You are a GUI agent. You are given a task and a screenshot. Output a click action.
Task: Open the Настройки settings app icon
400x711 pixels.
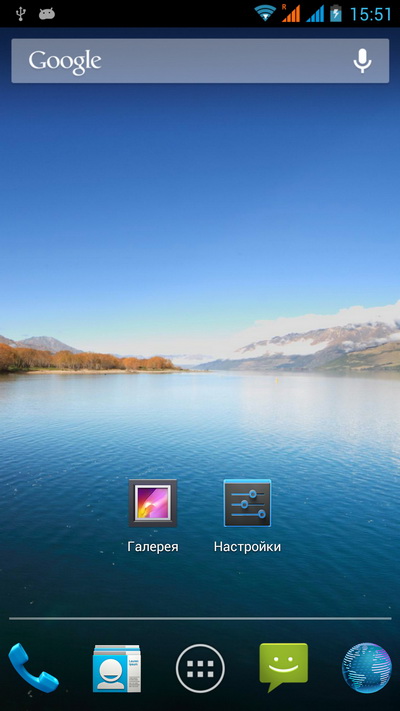(x=247, y=503)
